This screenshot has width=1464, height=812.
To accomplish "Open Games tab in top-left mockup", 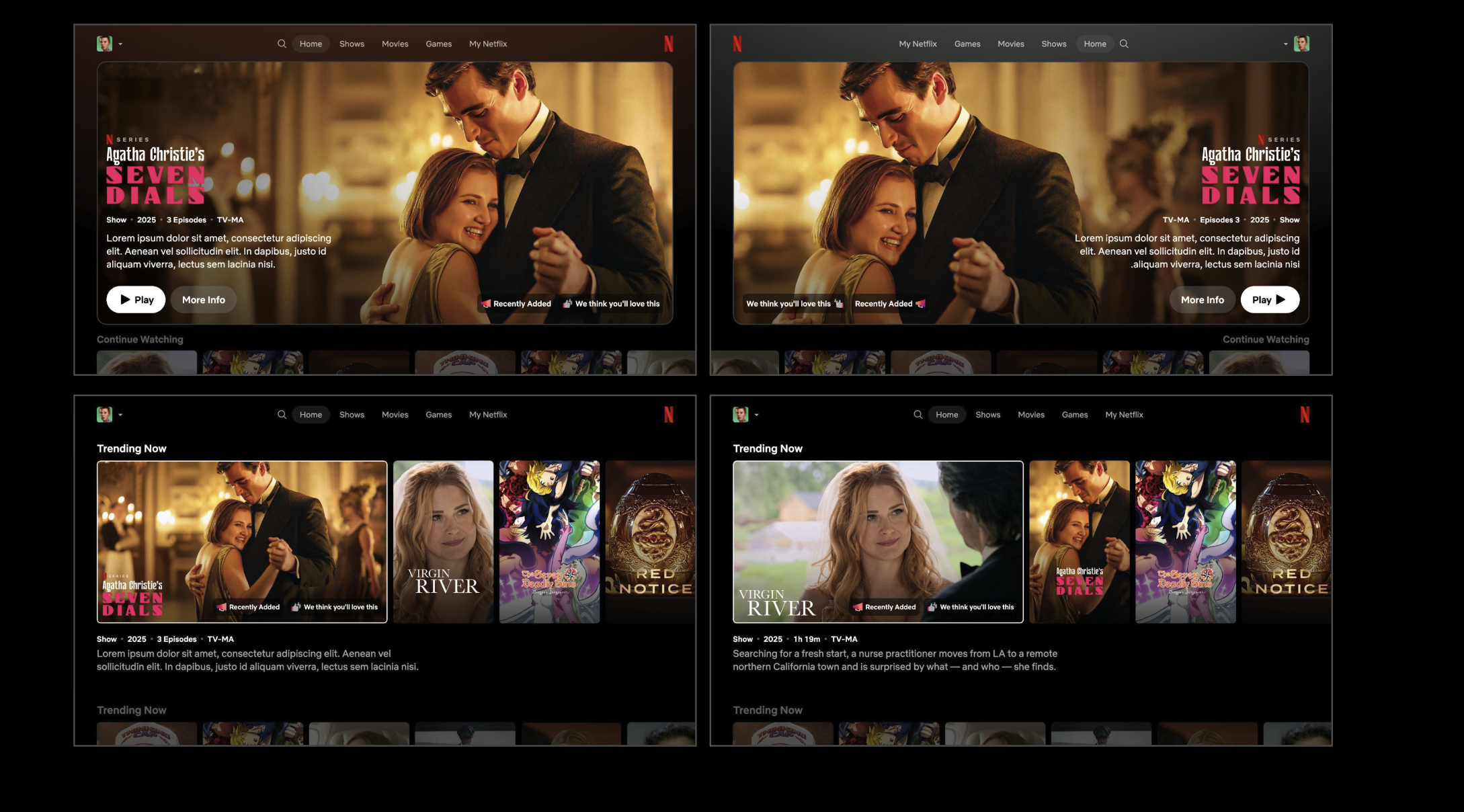I will (x=438, y=44).
